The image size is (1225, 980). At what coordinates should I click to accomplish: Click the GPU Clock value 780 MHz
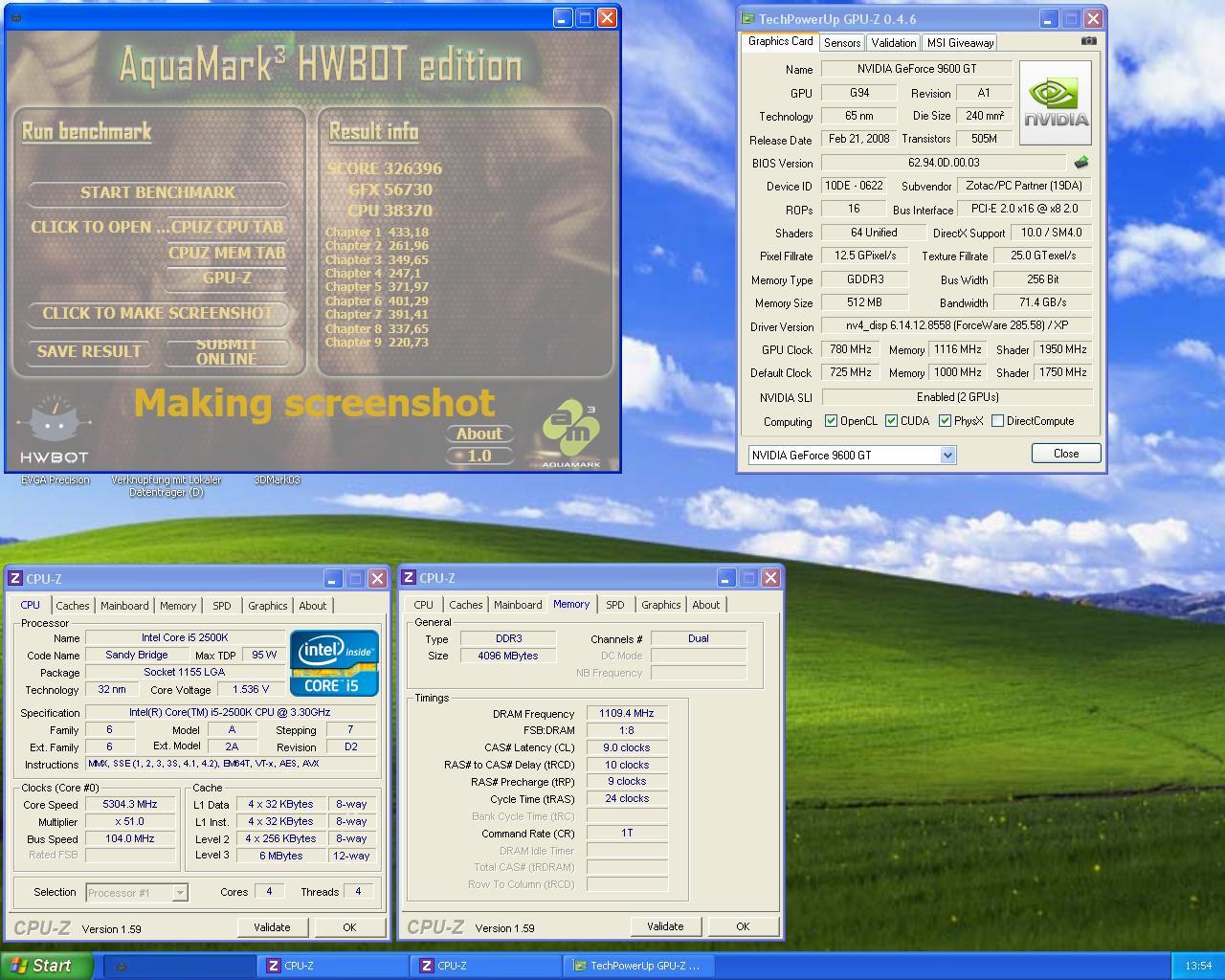tap(850, 350)
